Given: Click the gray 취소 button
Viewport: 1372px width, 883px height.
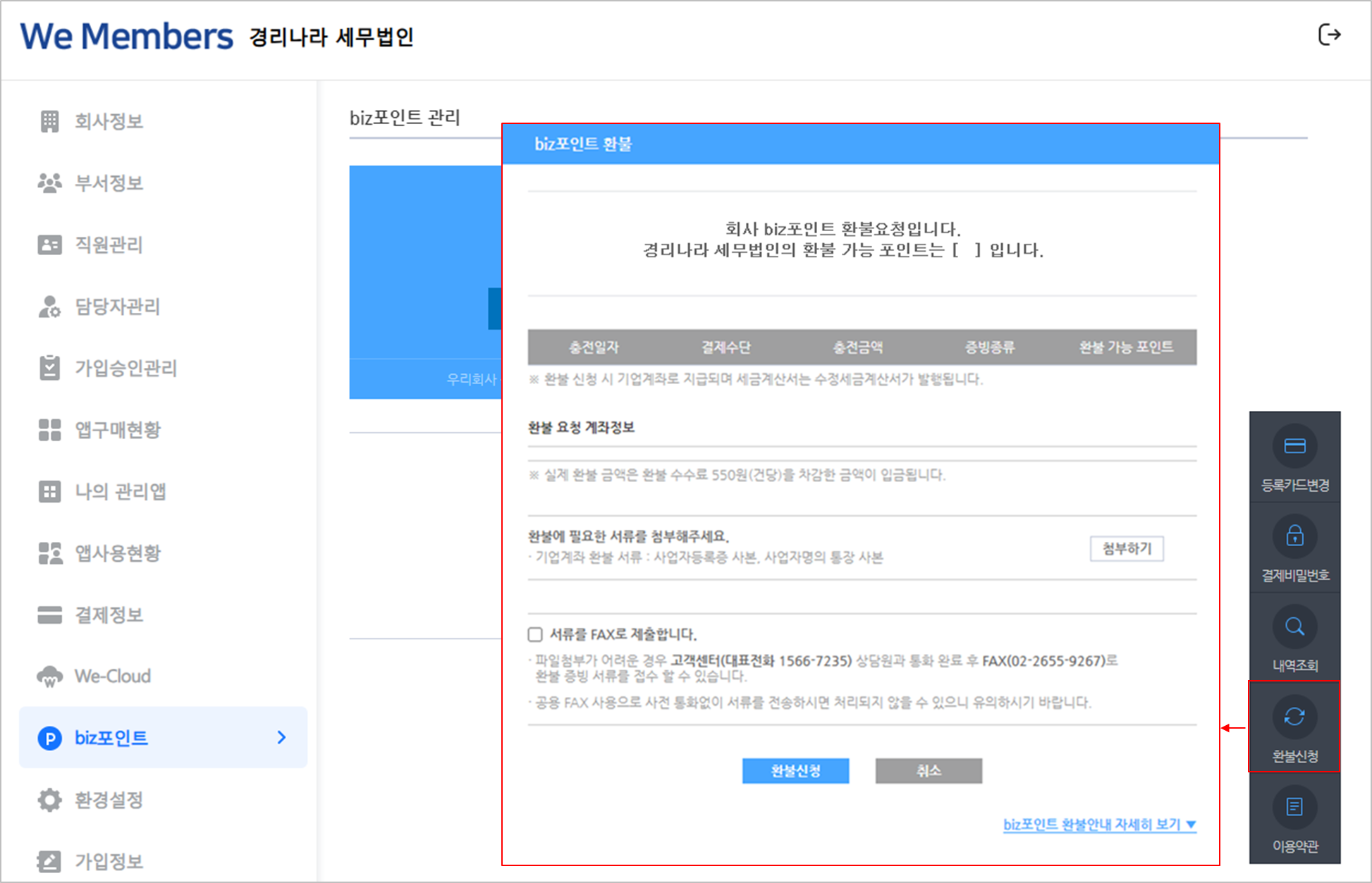Looking at the screenshot, I should [x=929, y=771].
